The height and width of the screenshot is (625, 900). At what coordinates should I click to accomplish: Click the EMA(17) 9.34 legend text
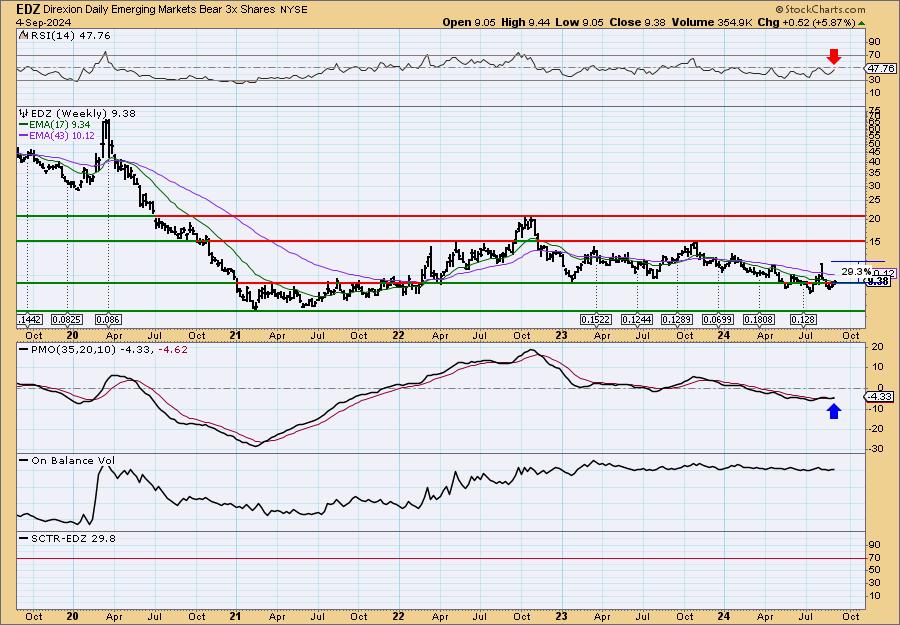coord(61,123)
